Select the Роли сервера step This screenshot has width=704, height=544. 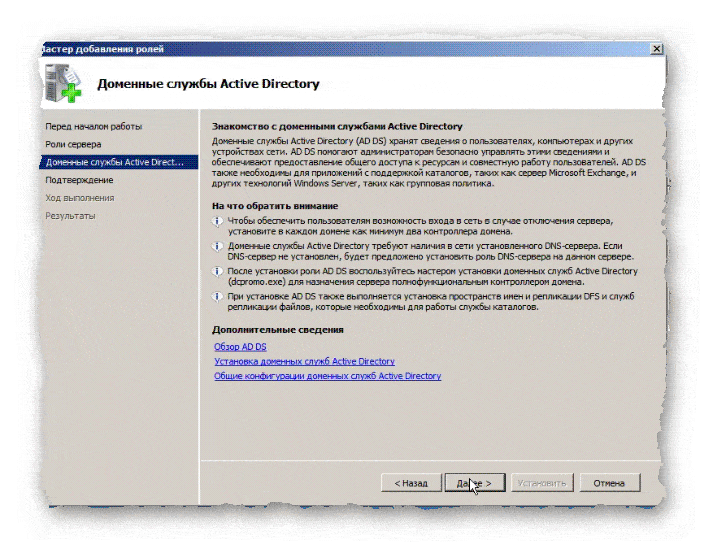point(73,145)
